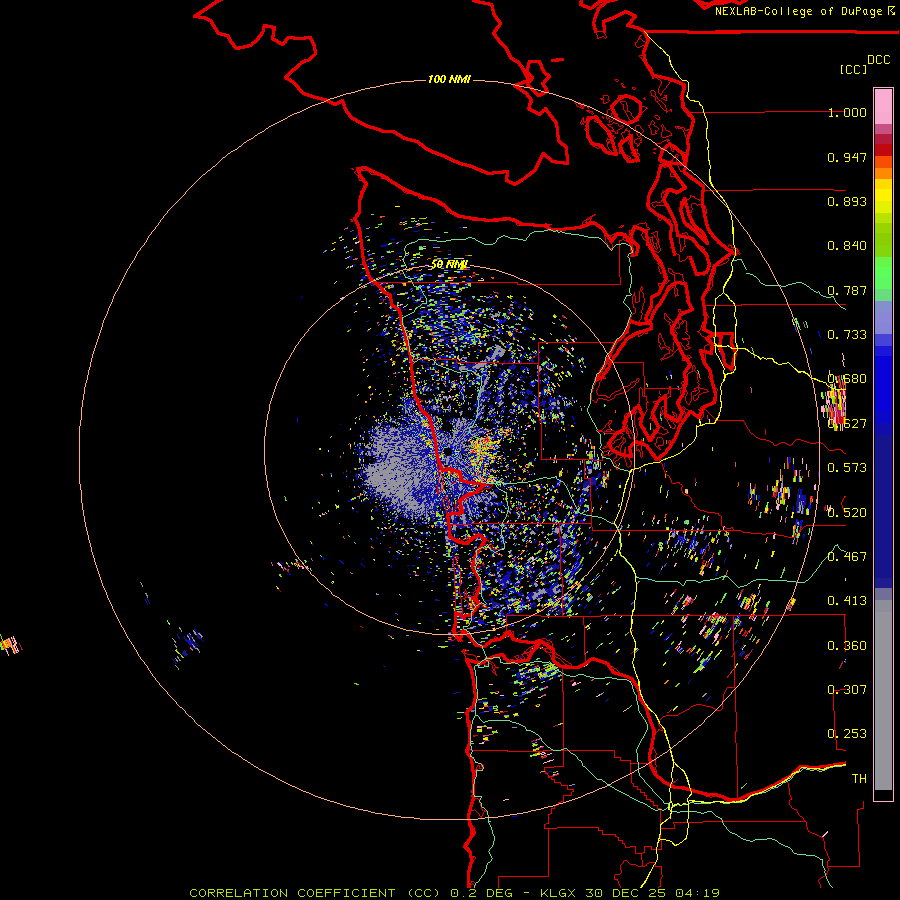Click the pink swatch at the color bar top
The width and height of the screenshot is (900, 900).
click(883, 107)
